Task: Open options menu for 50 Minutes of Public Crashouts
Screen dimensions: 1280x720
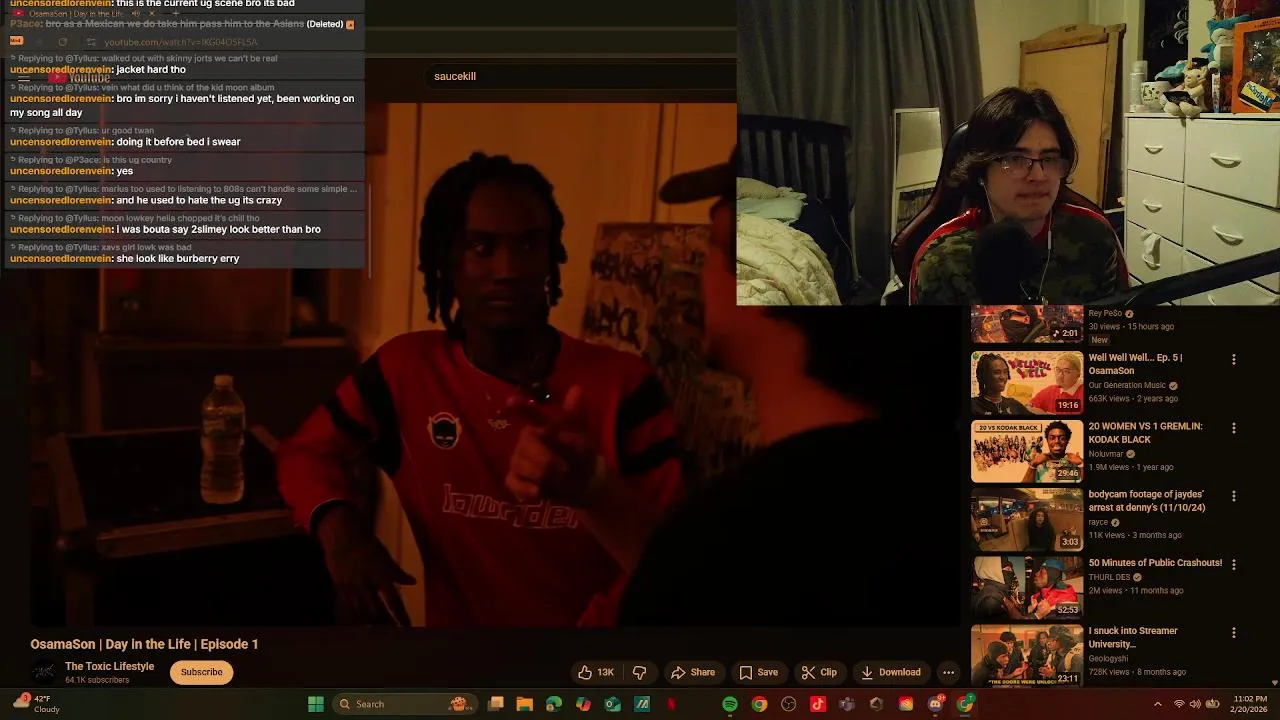Action: [1233, 564]
